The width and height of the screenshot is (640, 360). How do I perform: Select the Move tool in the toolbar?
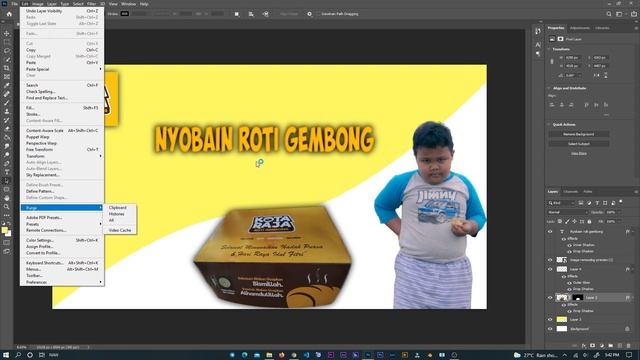[x=7, y=33]
